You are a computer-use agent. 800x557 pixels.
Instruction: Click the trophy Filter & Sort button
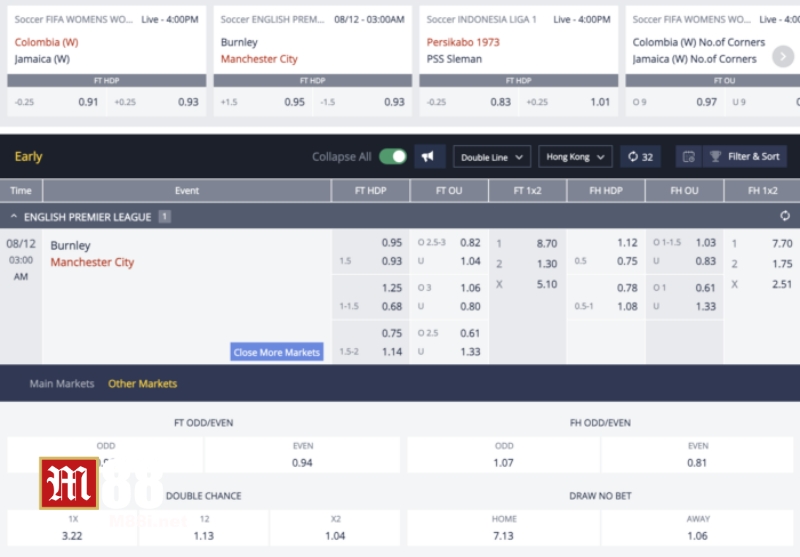click(745, 157)
